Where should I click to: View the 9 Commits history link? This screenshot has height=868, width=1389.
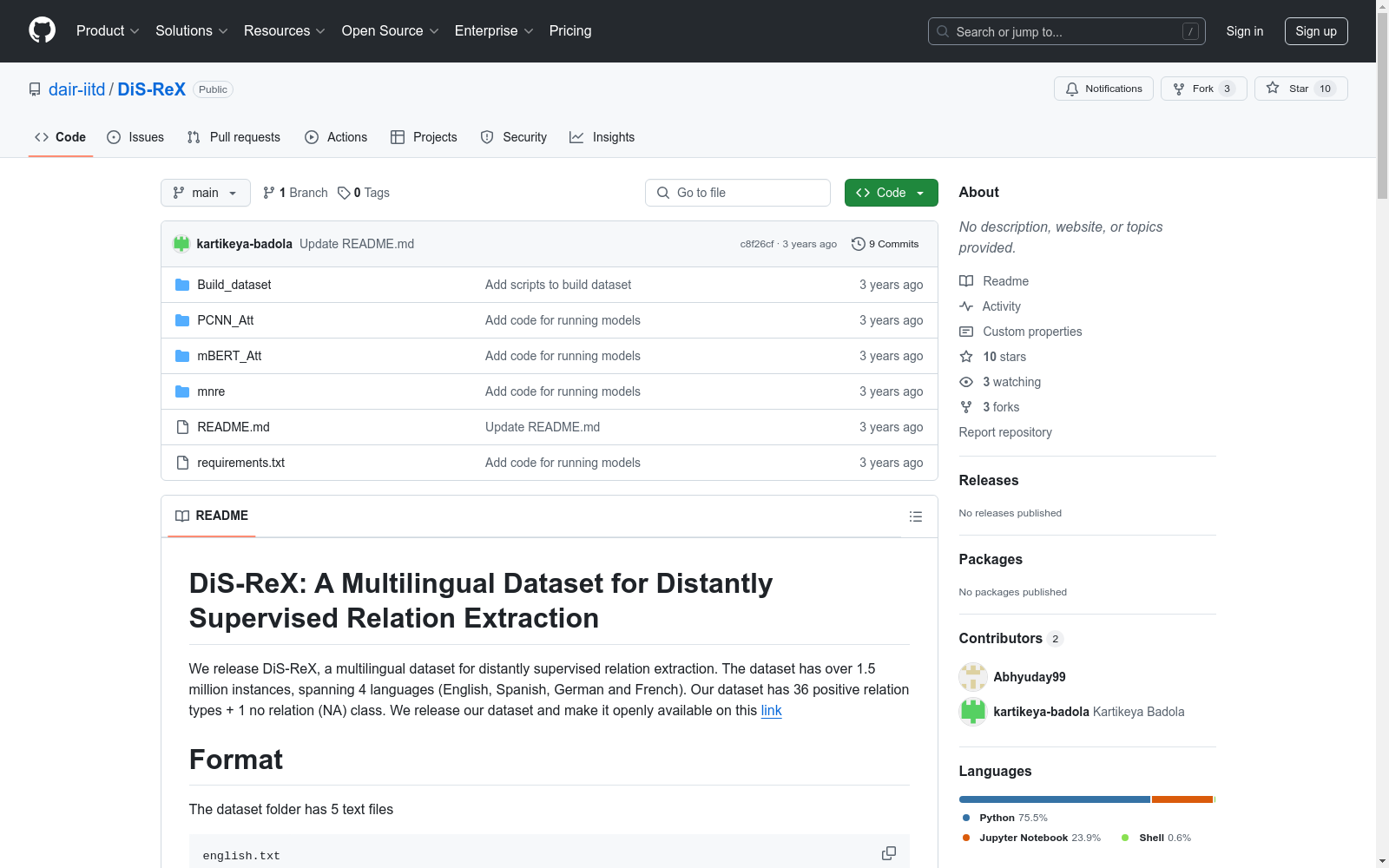click(x=885, y=244)
